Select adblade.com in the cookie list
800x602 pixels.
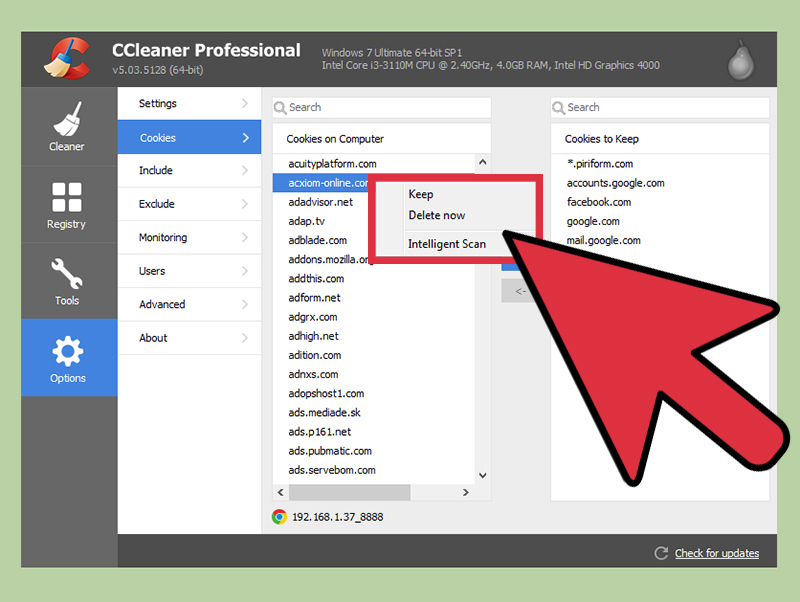point(317,240)
